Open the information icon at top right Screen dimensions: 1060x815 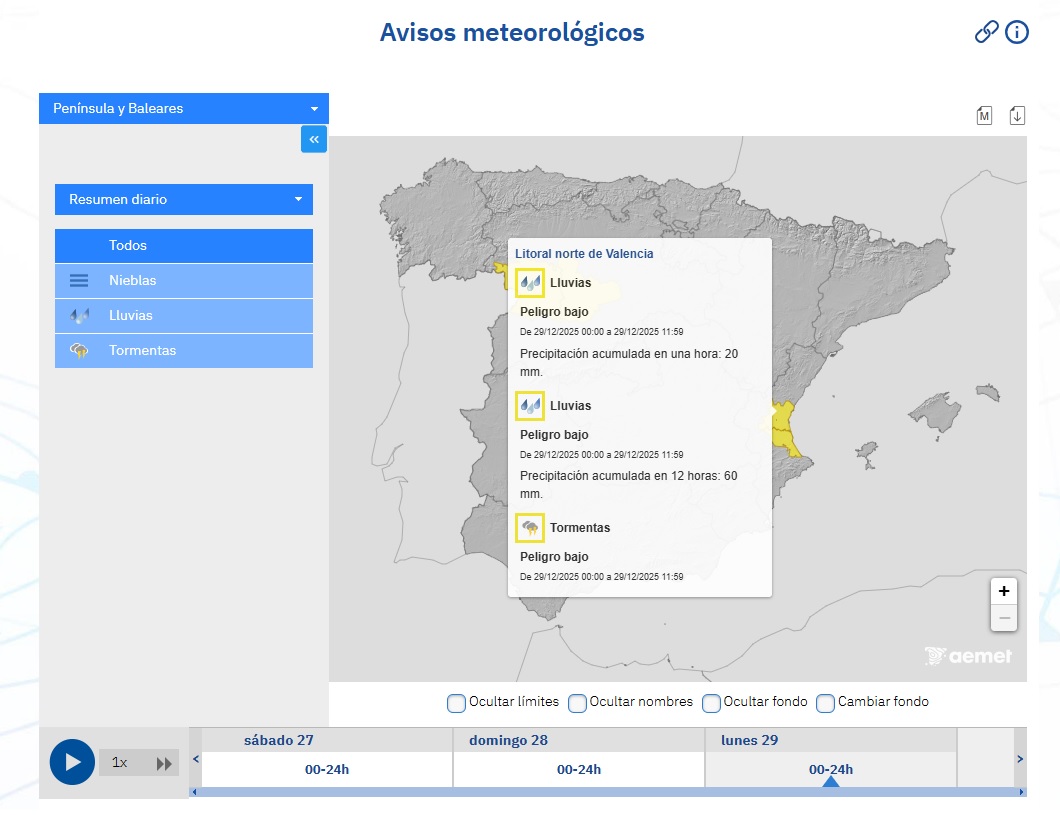click(x=1017, y=32)
